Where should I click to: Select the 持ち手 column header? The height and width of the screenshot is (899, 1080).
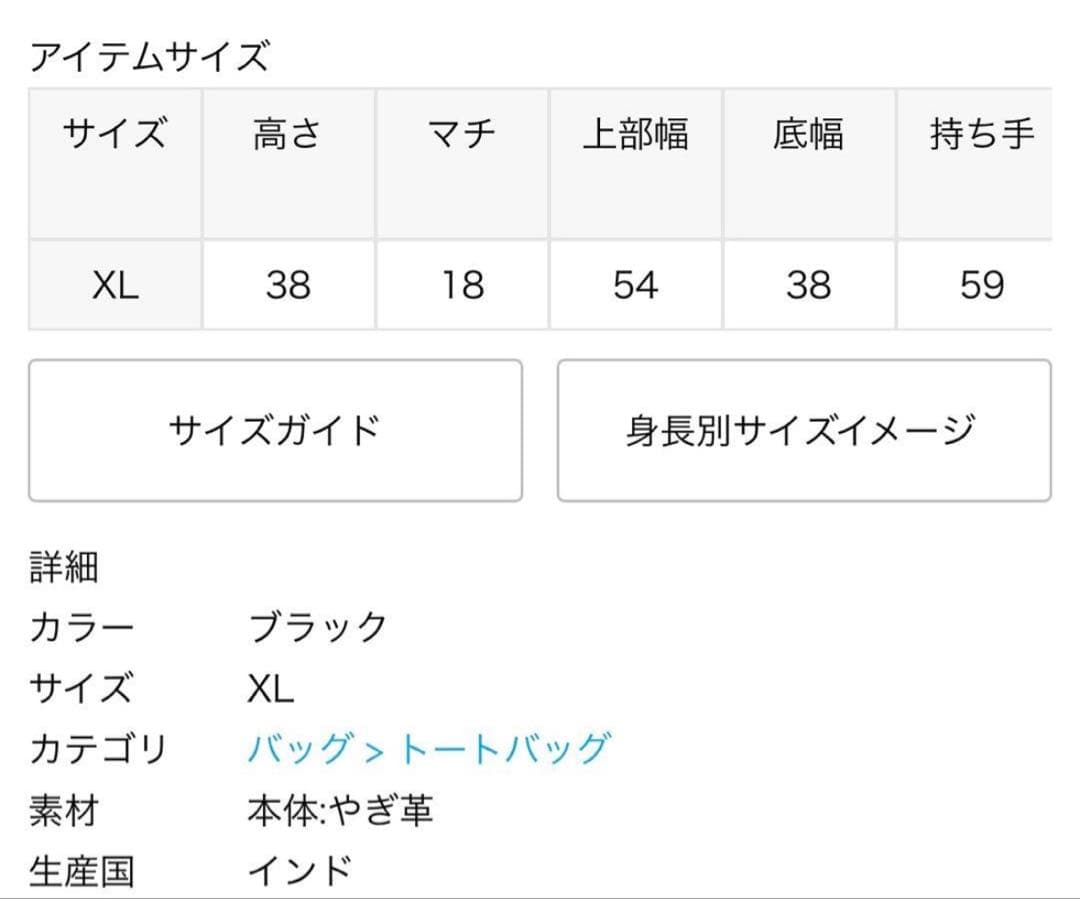[x=981, y=134]
